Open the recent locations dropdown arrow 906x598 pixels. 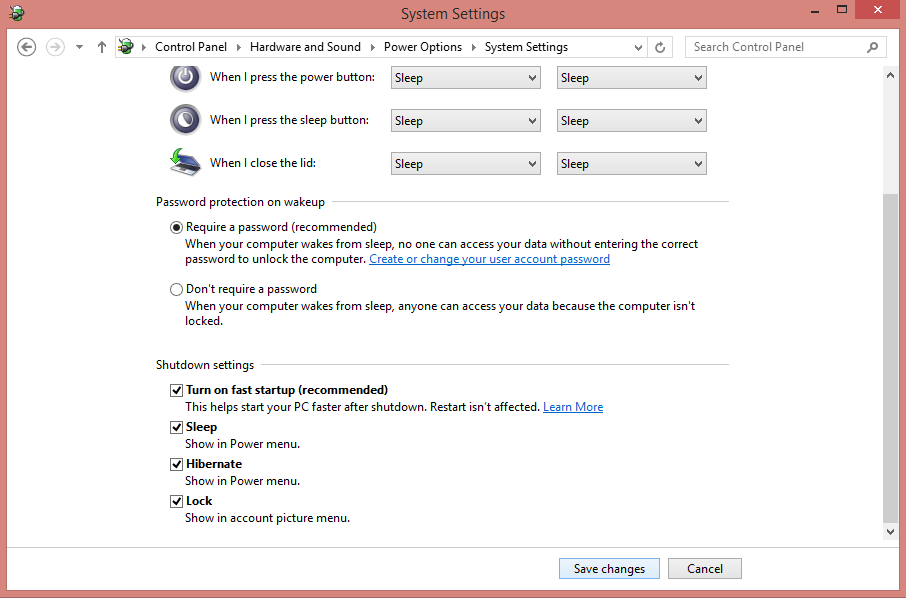click(79, 47)
